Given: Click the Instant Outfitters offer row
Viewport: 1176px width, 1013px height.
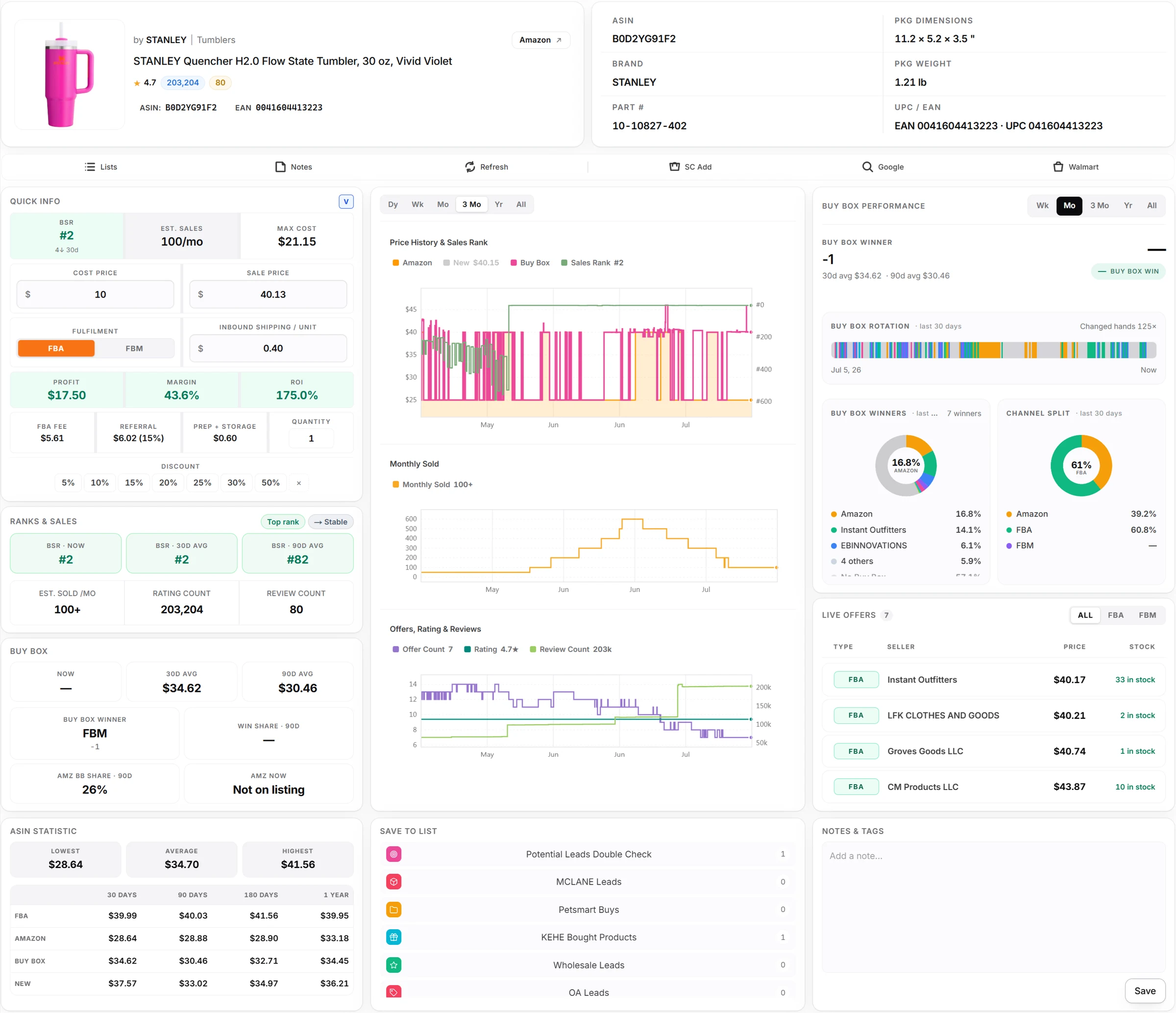Looking at the screenshot, I should 993,680.
